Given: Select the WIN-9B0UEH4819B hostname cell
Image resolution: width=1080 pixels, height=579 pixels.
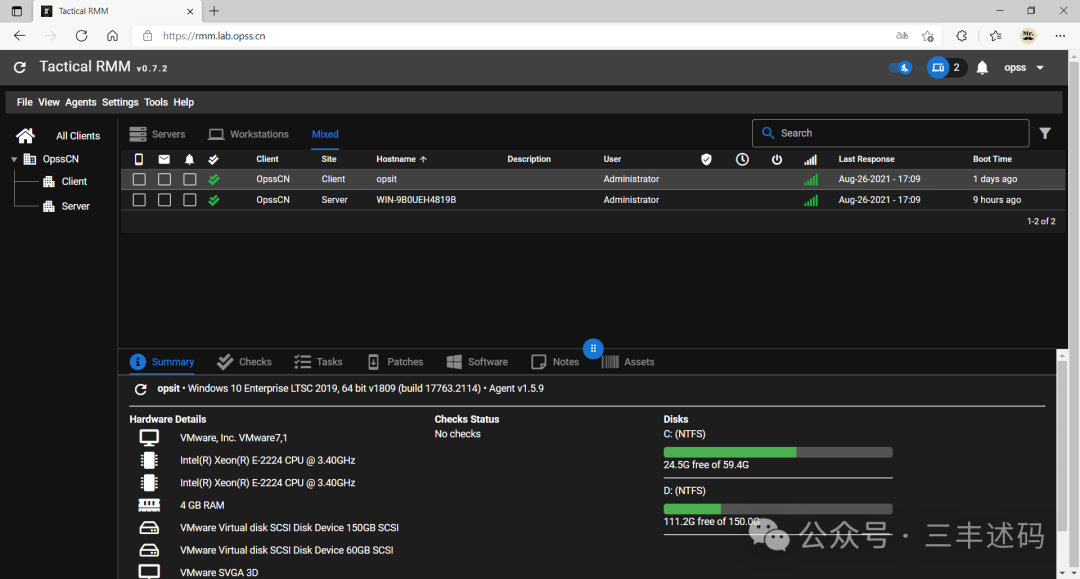Looking at the screenshot, I should (x=416, y=200).
